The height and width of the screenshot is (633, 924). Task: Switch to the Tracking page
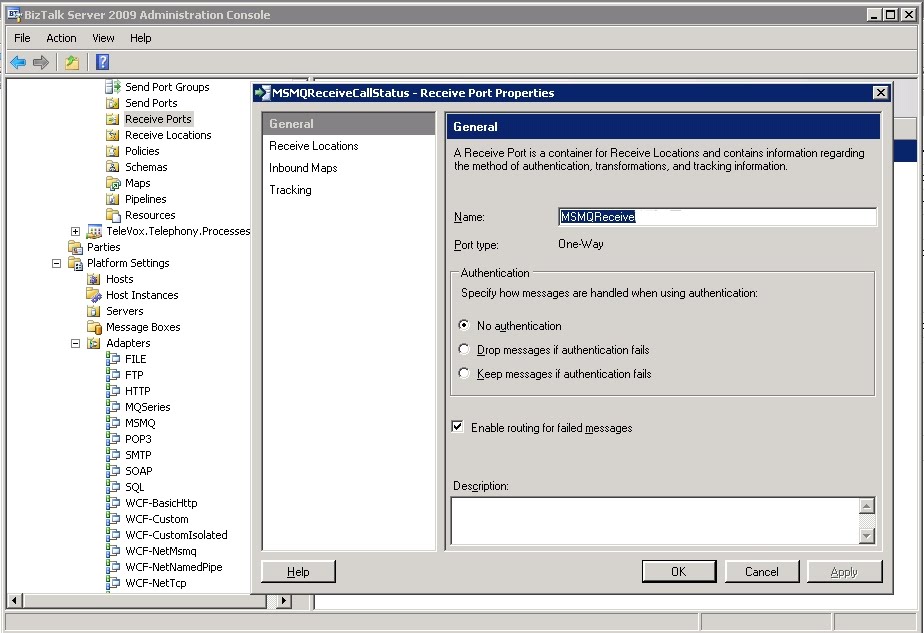pos(290,190)
